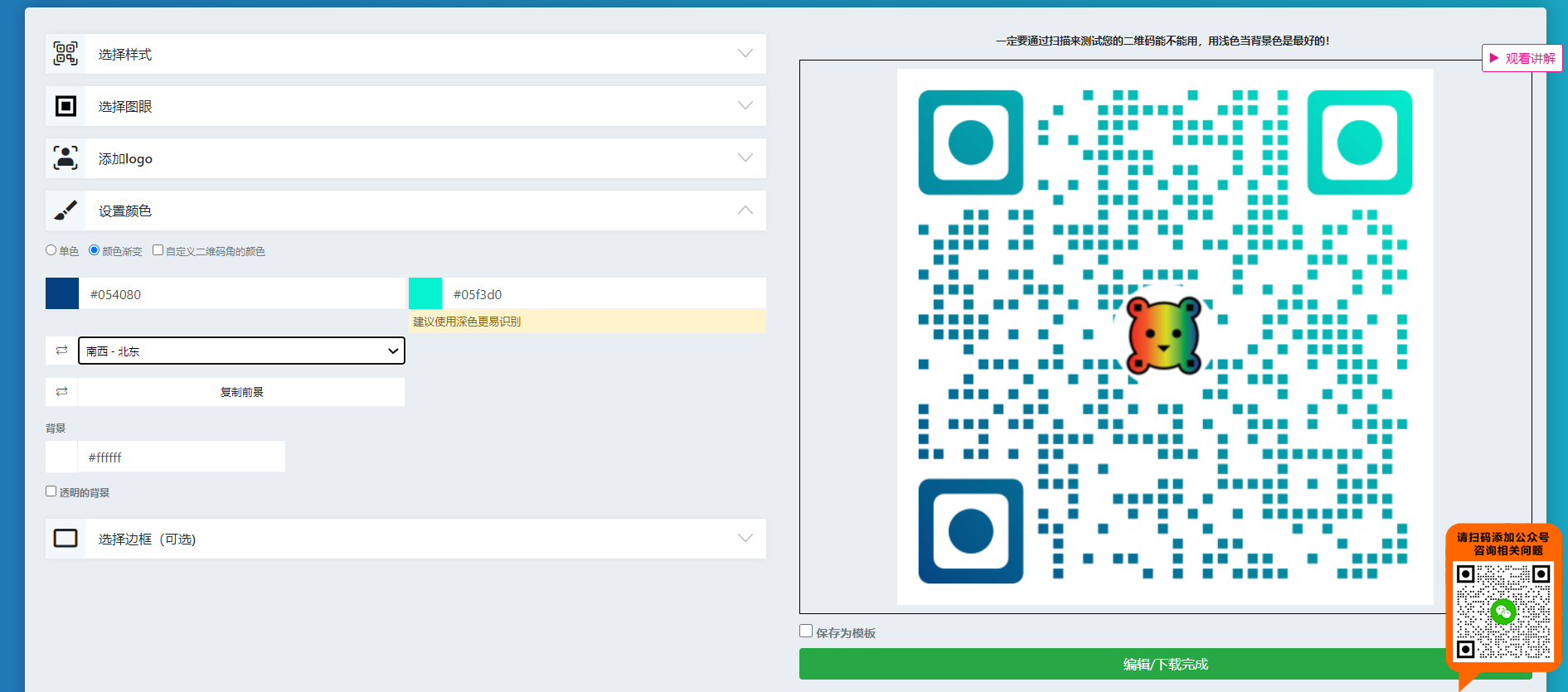
Task: Open the 选择边框 (可选) panel header
Action: 405,539
